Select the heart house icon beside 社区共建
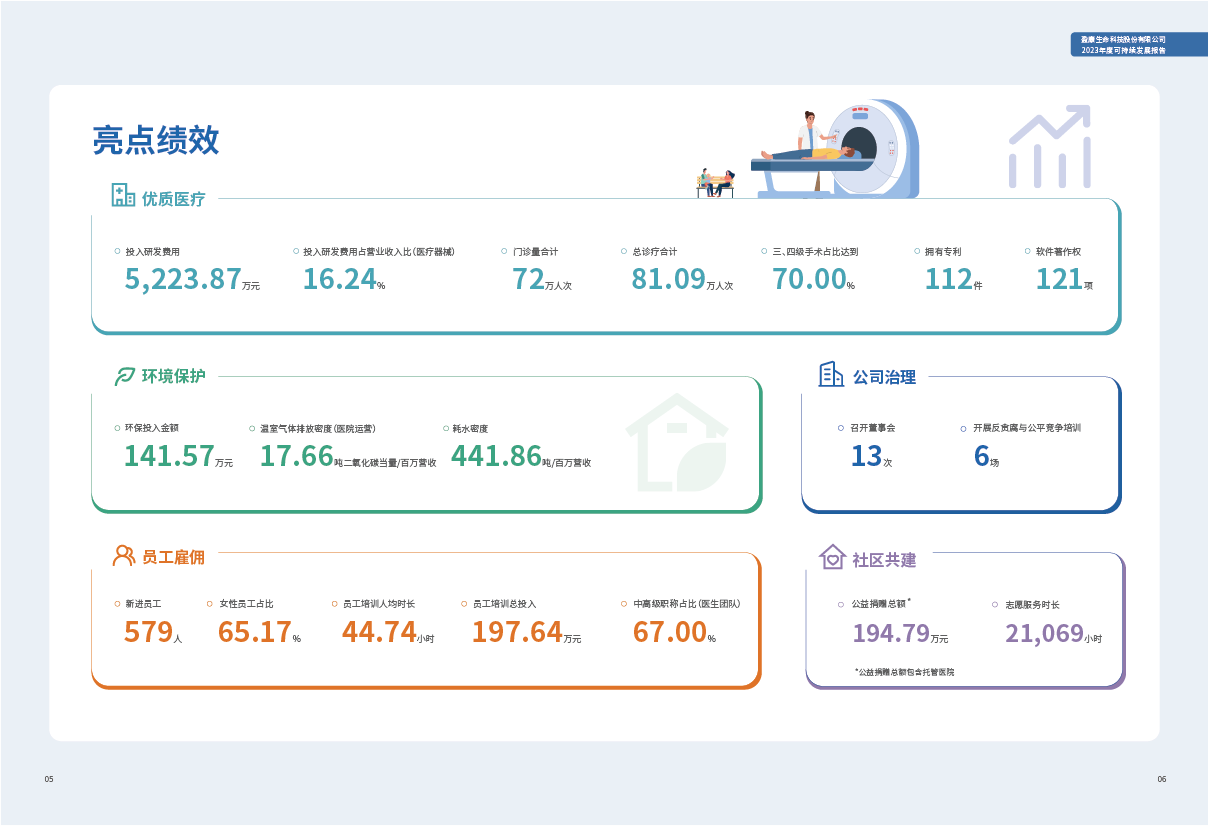Image resolution: width=1209 pixels, height=826 pixels. click(832, 557)
